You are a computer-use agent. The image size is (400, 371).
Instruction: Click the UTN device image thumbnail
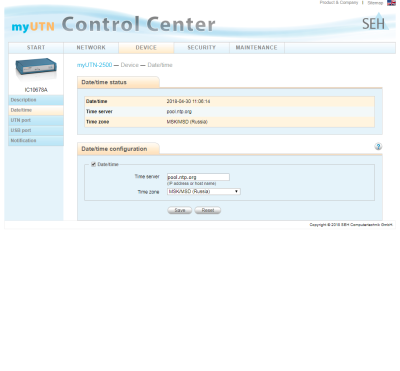click(36, 69)
